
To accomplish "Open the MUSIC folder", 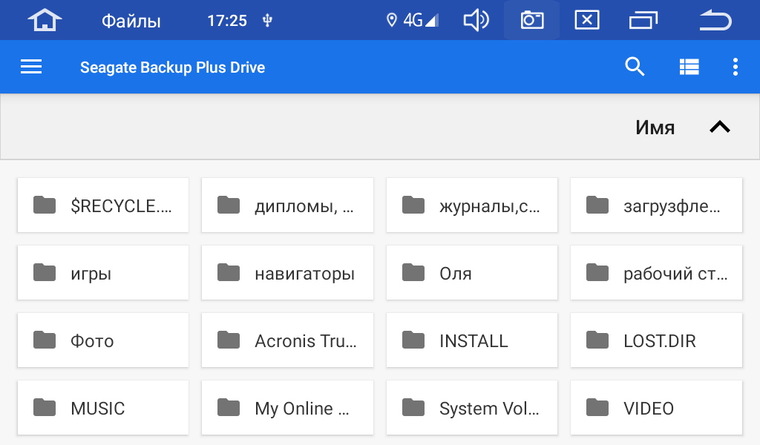I will 103,408.
